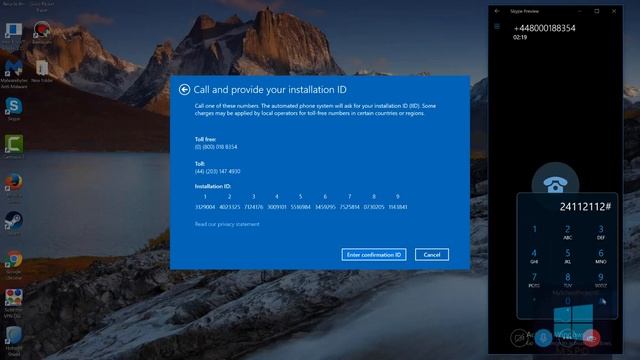The image size is (640, 360).
Task: Tap dial pad key 2 ABC
Action: click(567, 231)
